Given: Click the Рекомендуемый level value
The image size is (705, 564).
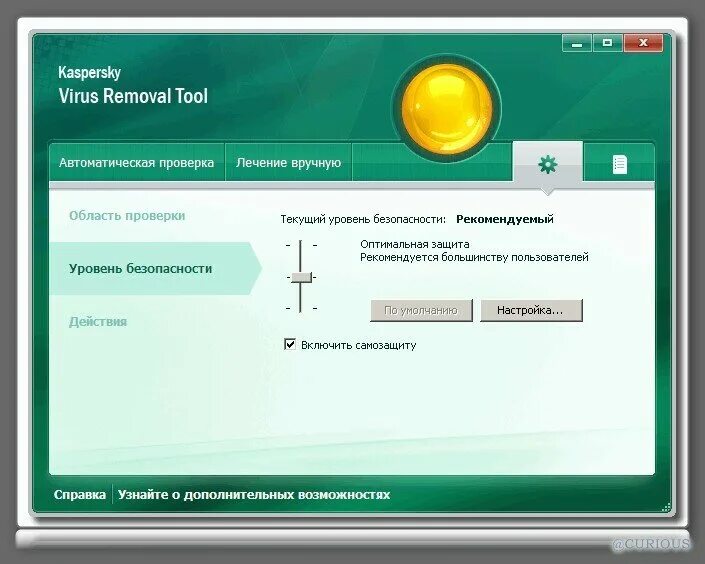Looking at the screenshot, I should 504,219.
